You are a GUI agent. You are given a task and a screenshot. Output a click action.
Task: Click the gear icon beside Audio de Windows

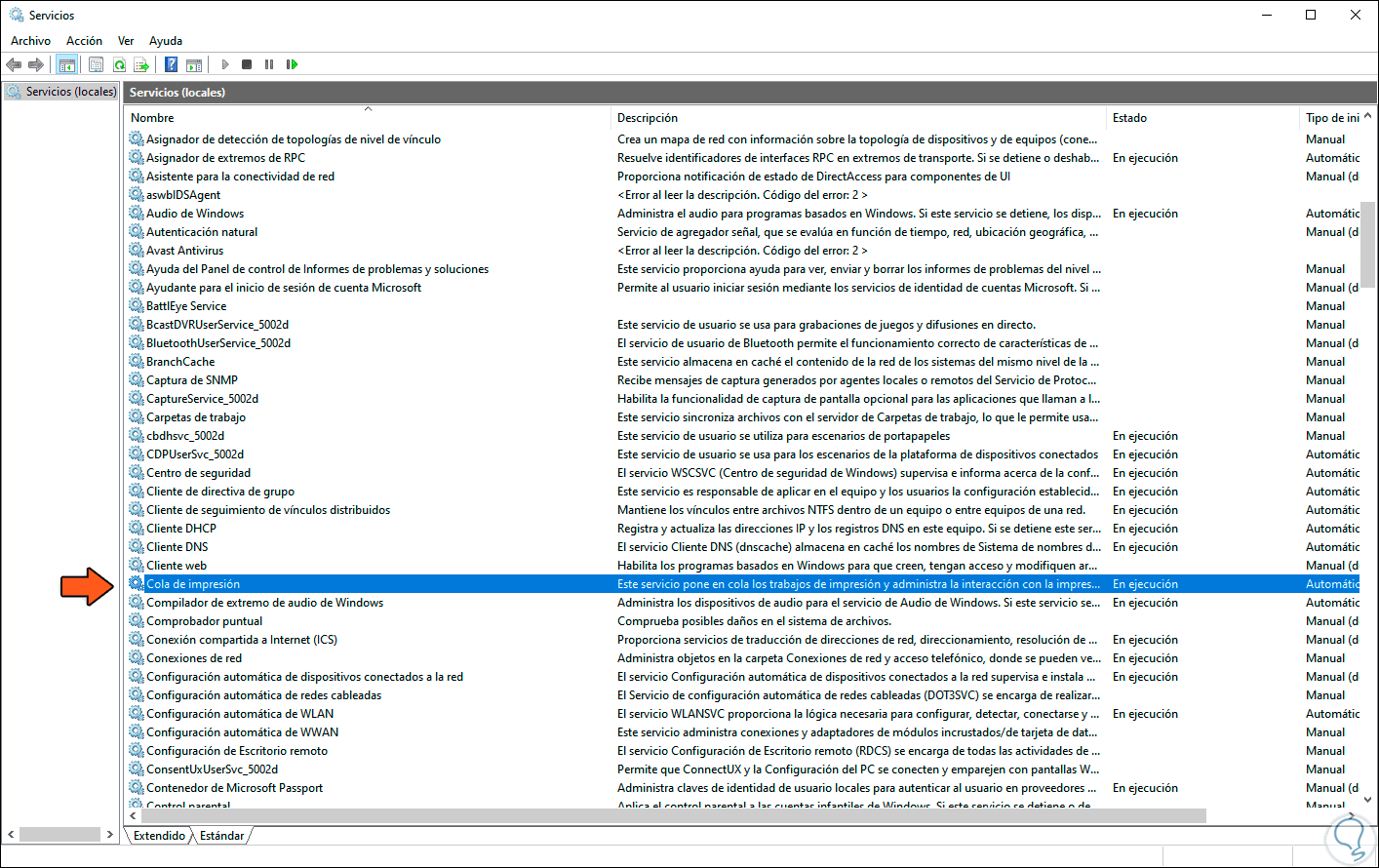pyautogui.click(x=137, y=214)
